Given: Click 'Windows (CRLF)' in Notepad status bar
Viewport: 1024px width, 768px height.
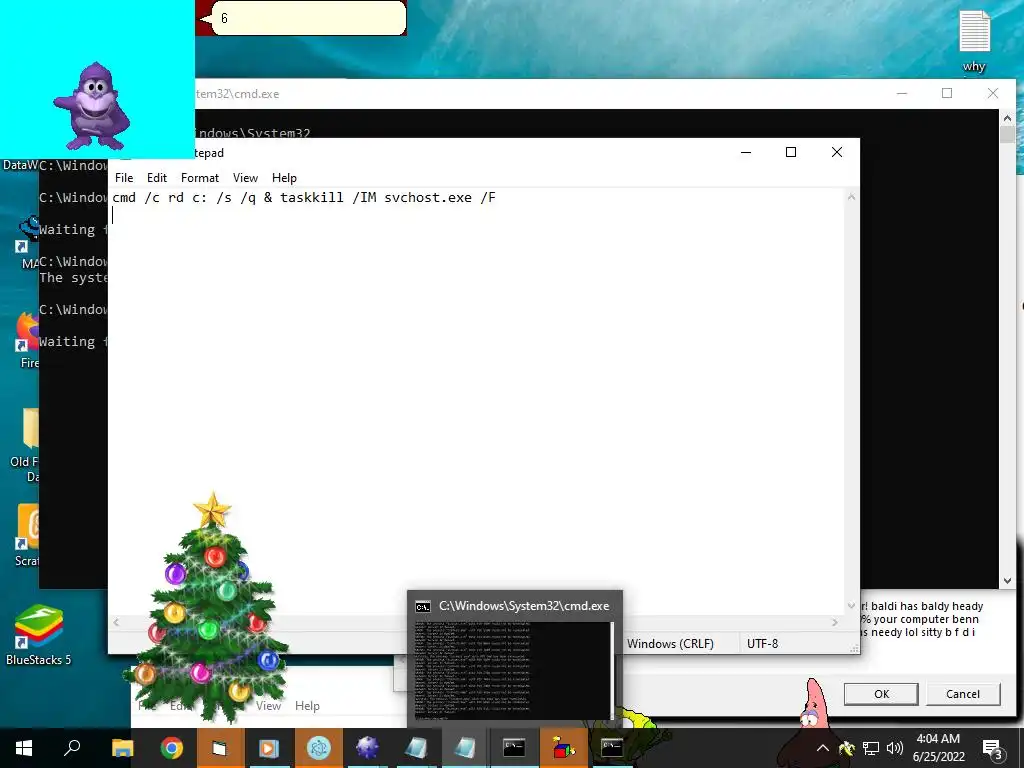Looking at the screenshot, I should (x=670, y=644).
